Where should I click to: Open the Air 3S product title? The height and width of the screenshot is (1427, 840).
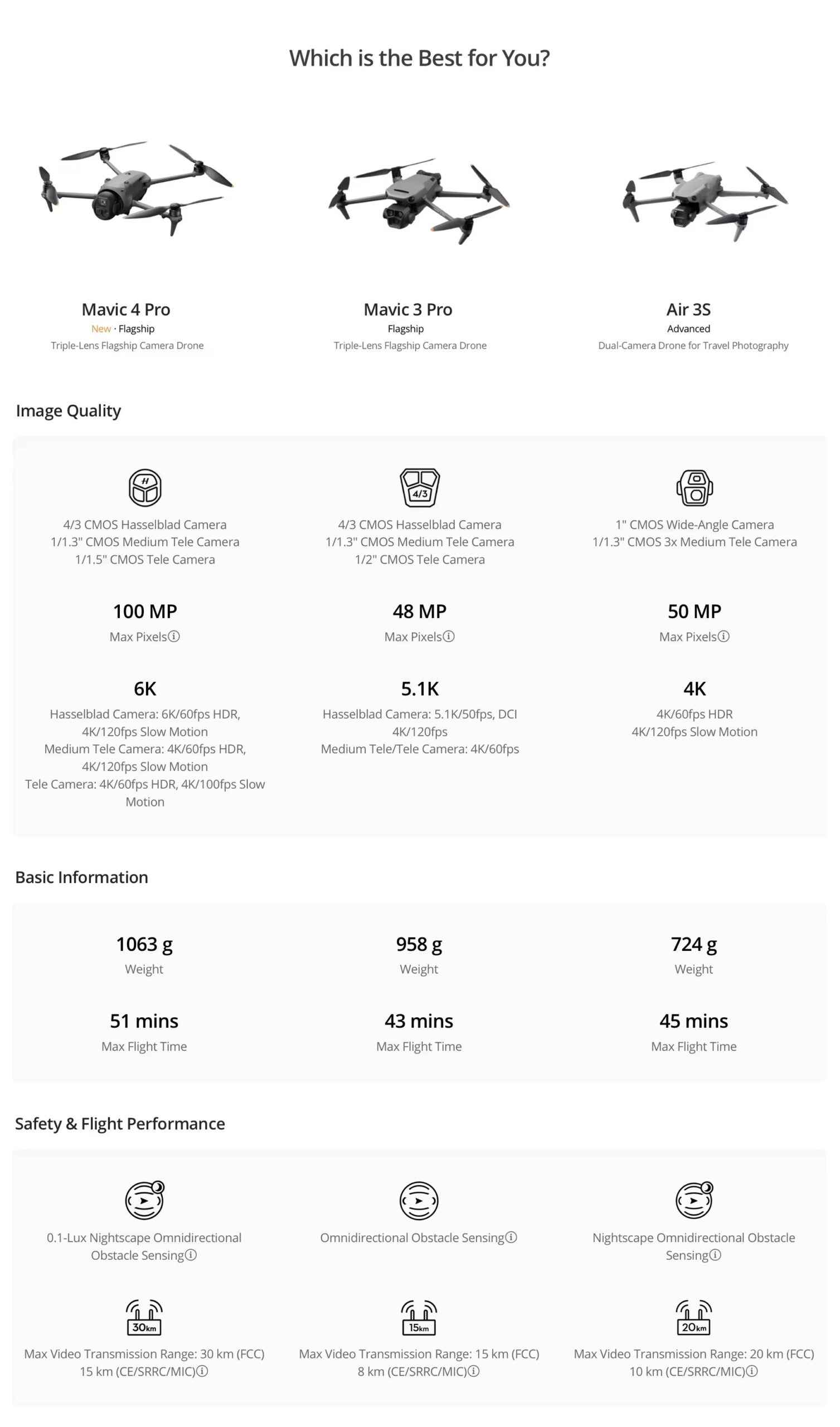(688, 309)
